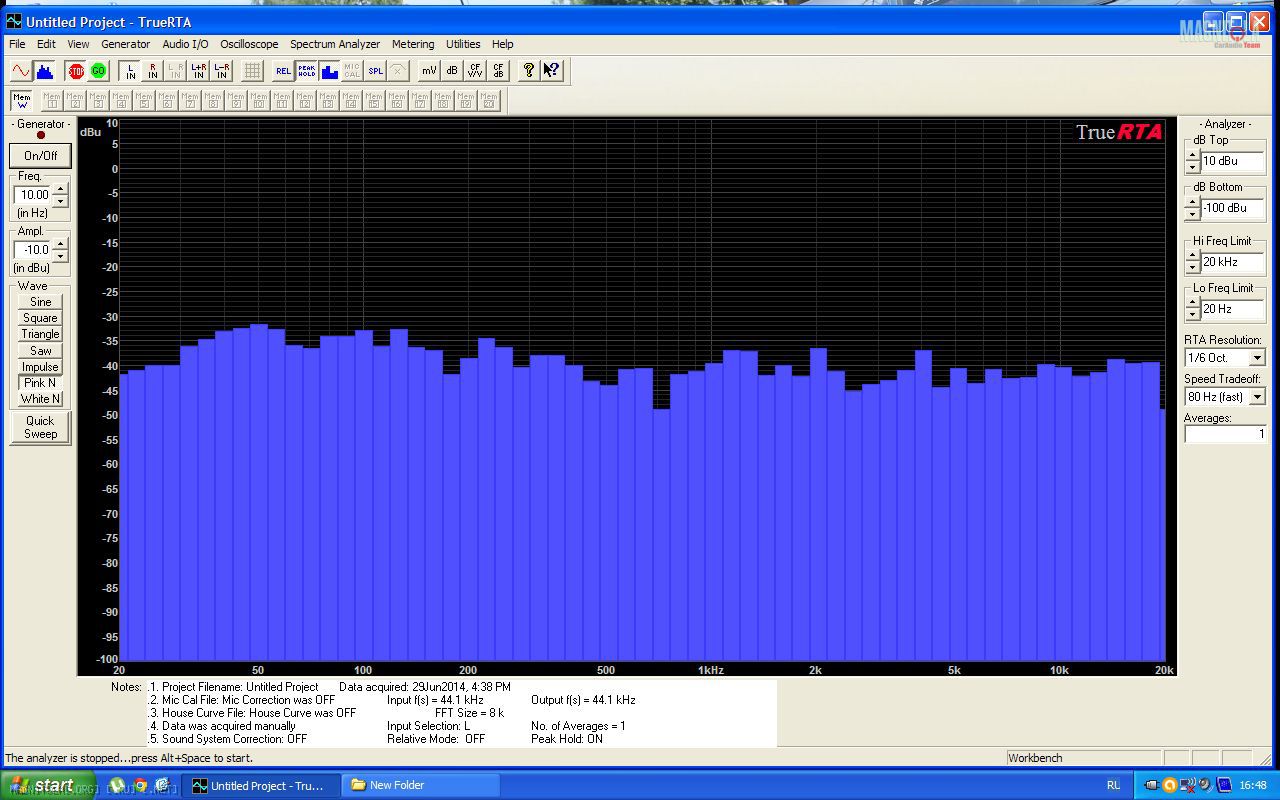
Task: Open the Utilities menu
Action: (463, 44)
